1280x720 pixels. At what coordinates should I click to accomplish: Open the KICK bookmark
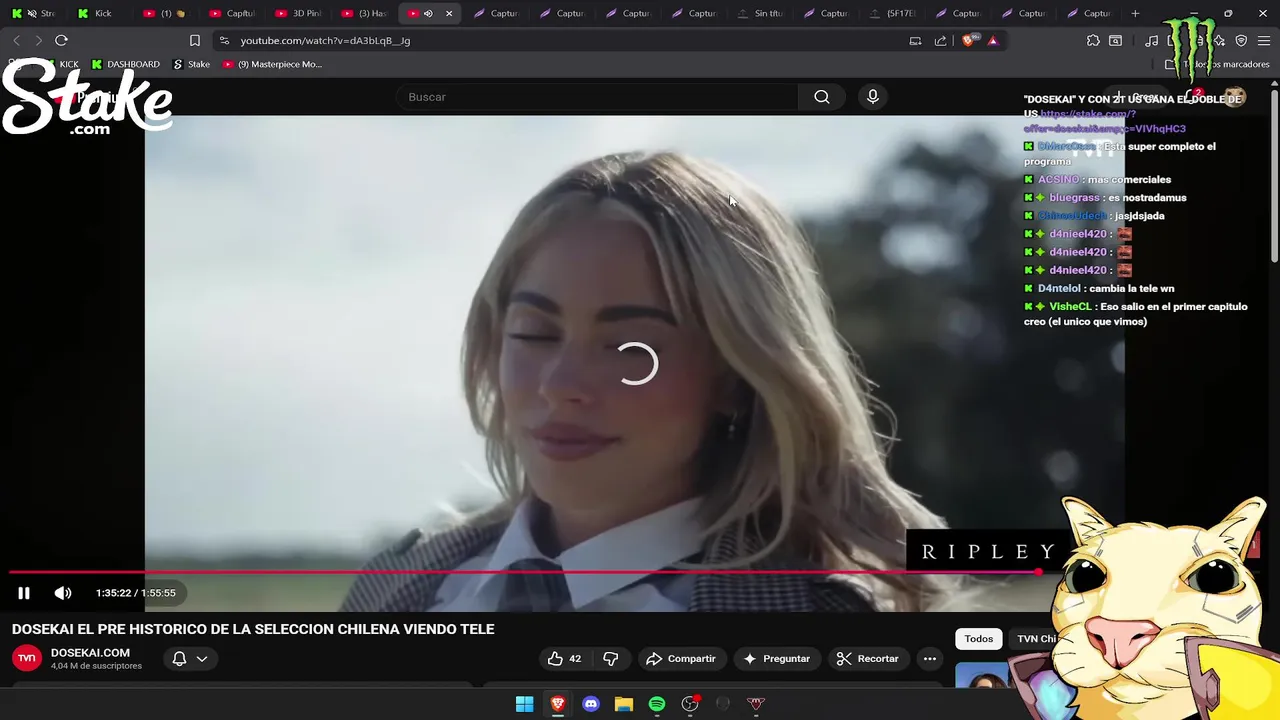(60, 64)
